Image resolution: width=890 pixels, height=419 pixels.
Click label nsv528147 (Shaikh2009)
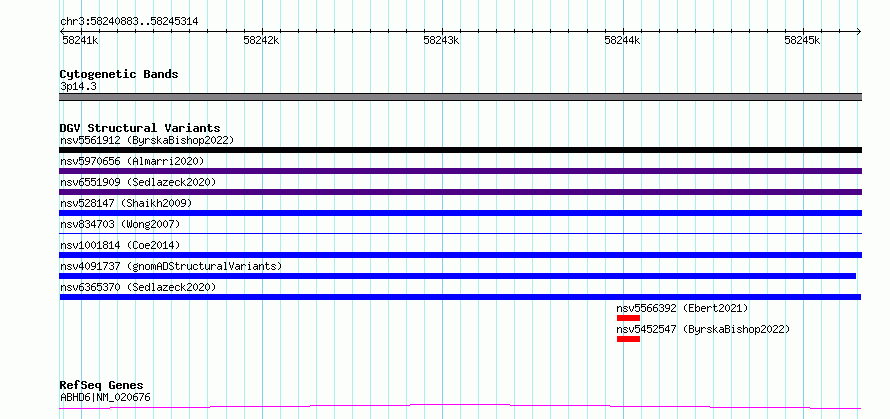pyautogui.click(x=126, y=203)
